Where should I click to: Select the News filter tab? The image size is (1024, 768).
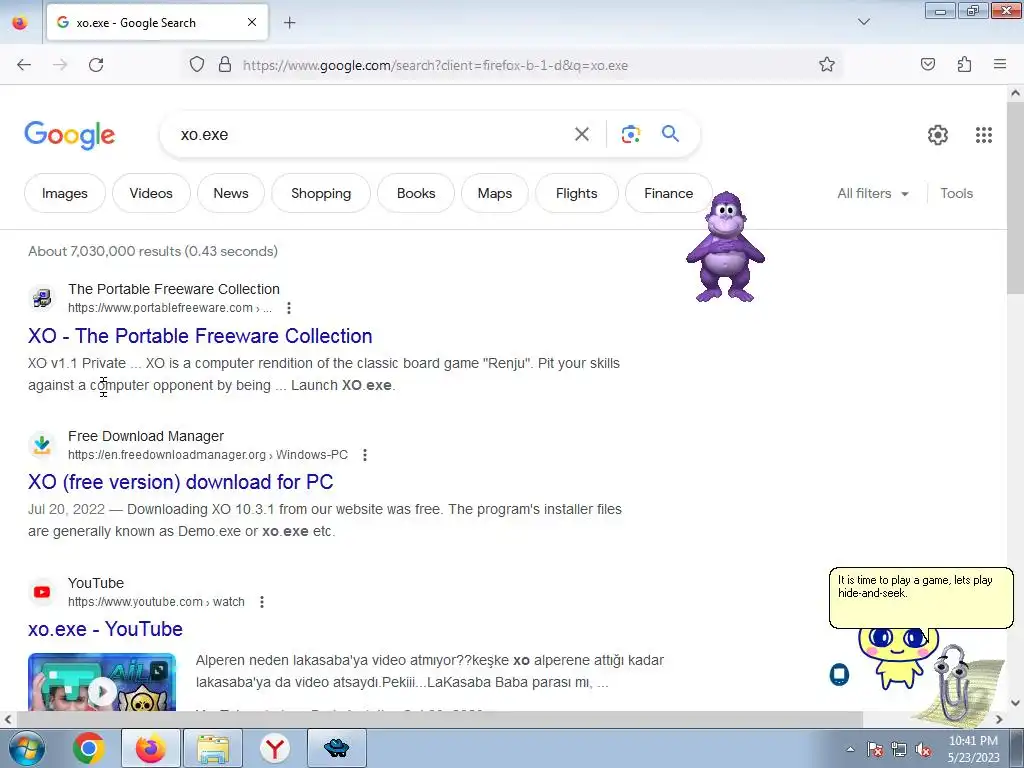point(231,193)
